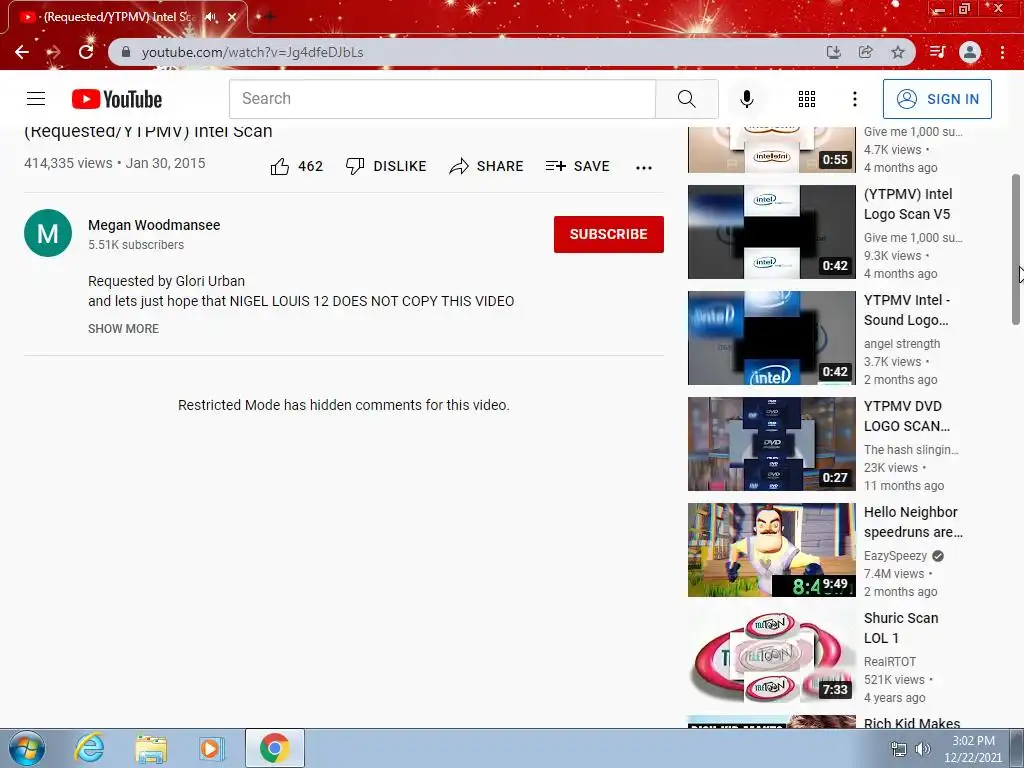Viewport: 1024px width, 768px height.
Task: Open the YTPMV DVD LOGO SCAN thumbnail
Action: click(771, 443)
